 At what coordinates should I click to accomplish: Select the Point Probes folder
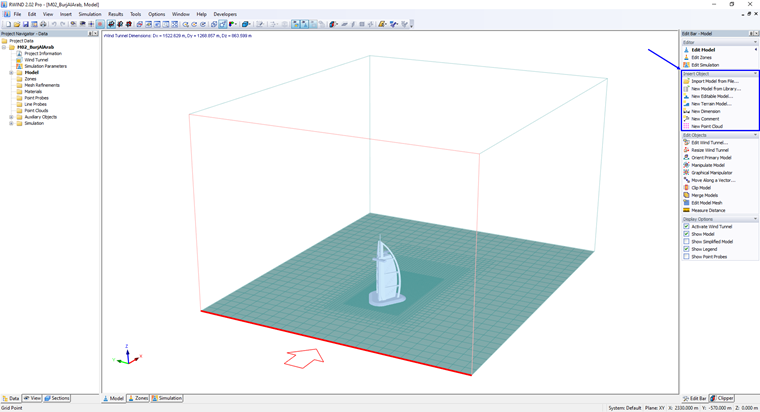[x=36, y=98]
